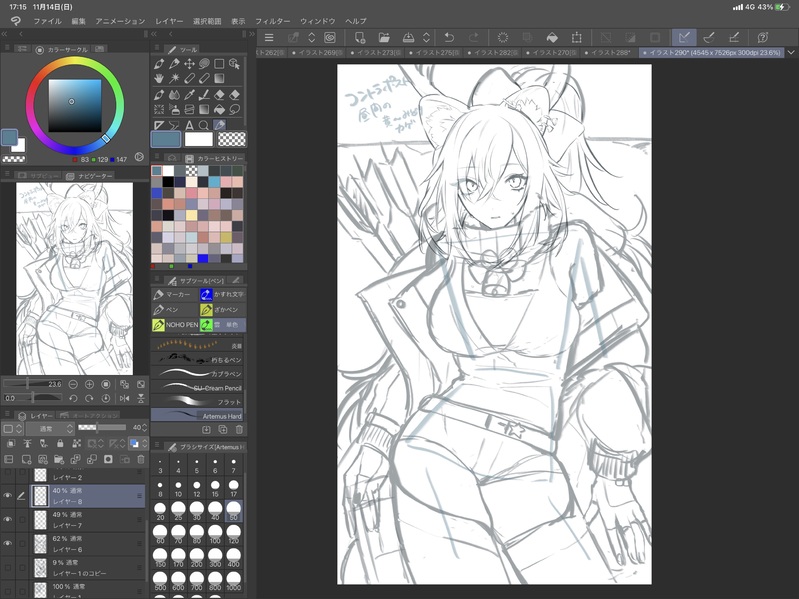Hide layer 6 with eye icon

point(8,543)
